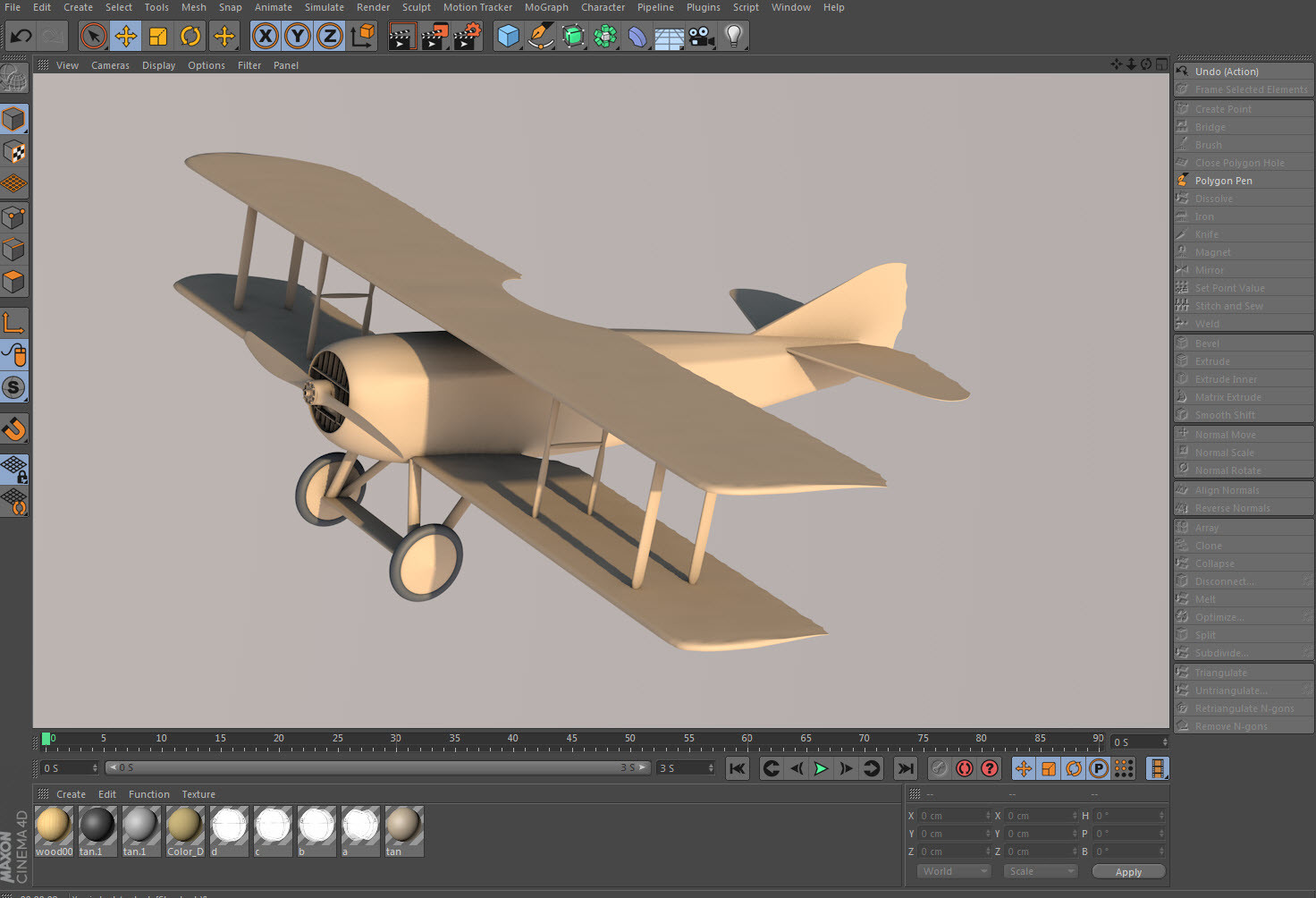The height and width of the screenshot is (898, 1316).
Task: Play the animation forwards
Action: (821, 768)
